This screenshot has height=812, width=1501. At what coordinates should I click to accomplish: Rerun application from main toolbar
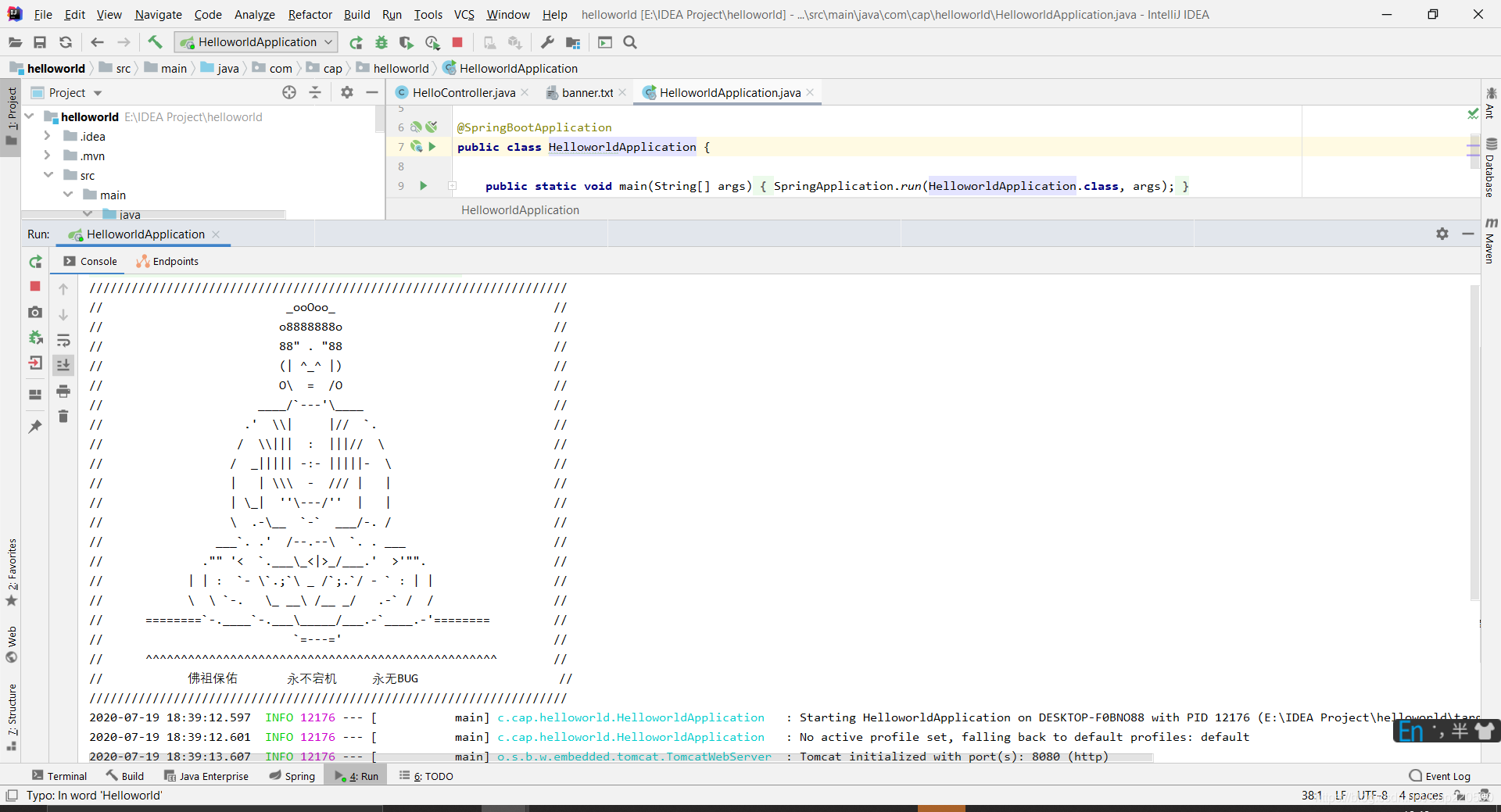tap(356, 42)
